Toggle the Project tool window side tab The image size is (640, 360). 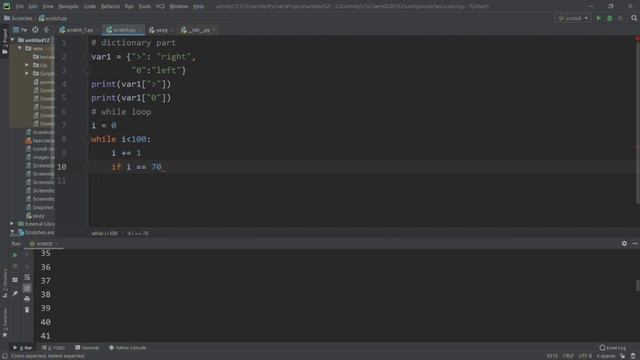[4, 42]
